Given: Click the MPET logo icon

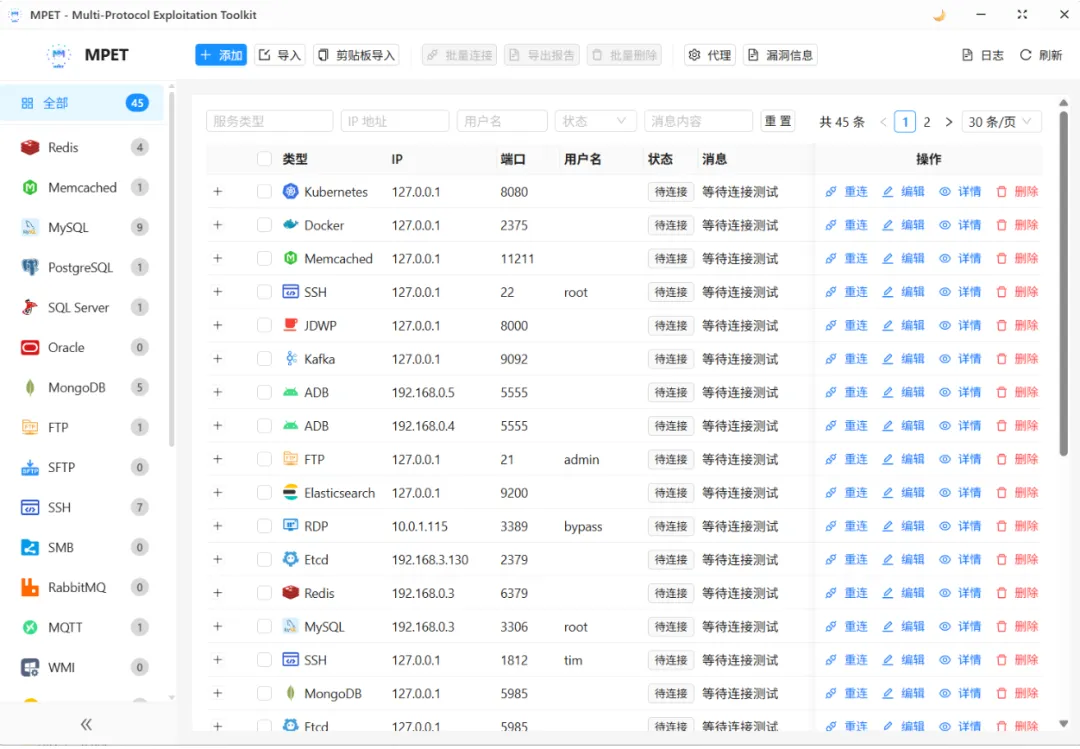Looking at the screenshot, I should click(59, 54).
